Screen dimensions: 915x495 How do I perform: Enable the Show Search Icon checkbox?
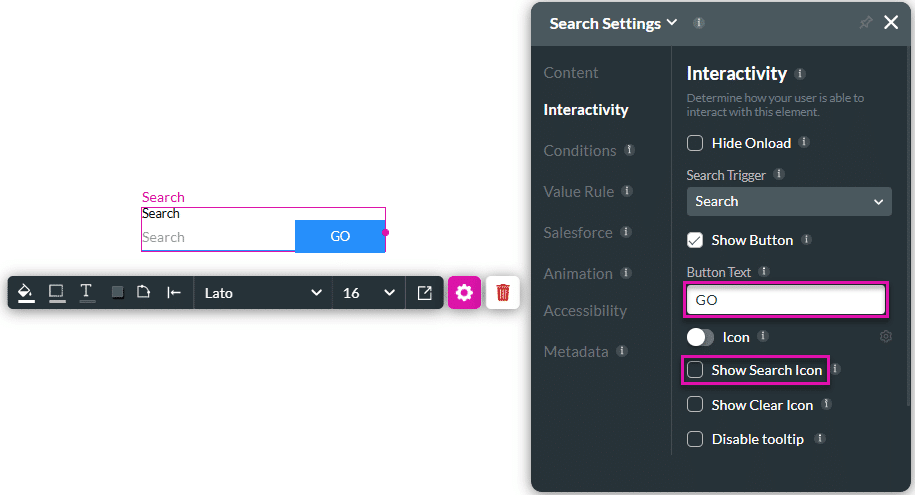[x=694, y=369]
